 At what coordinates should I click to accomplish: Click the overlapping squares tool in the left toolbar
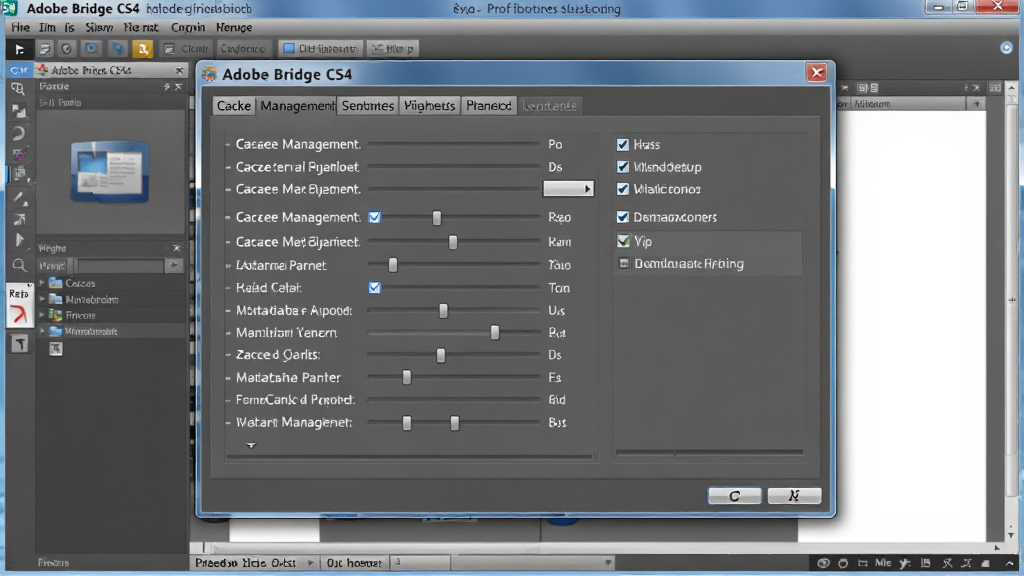[x=19, y=111]
